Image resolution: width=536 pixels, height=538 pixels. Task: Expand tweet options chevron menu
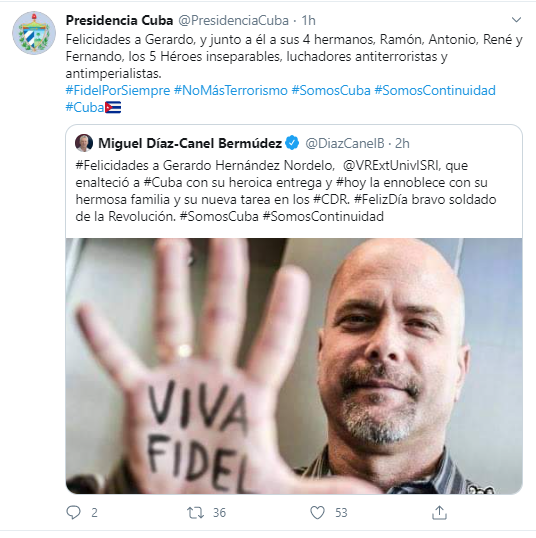[516, 20]
